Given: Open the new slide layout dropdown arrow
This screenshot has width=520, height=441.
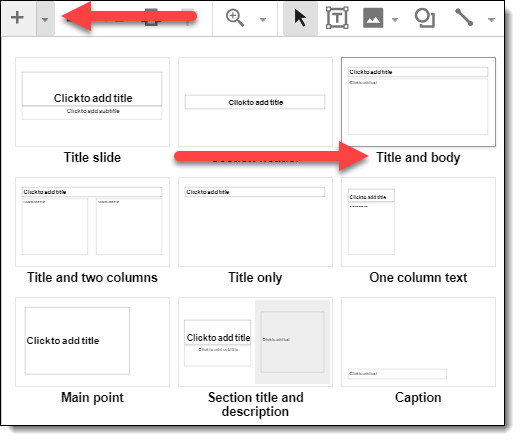Looking at the screenshot, I should [45, 19].
